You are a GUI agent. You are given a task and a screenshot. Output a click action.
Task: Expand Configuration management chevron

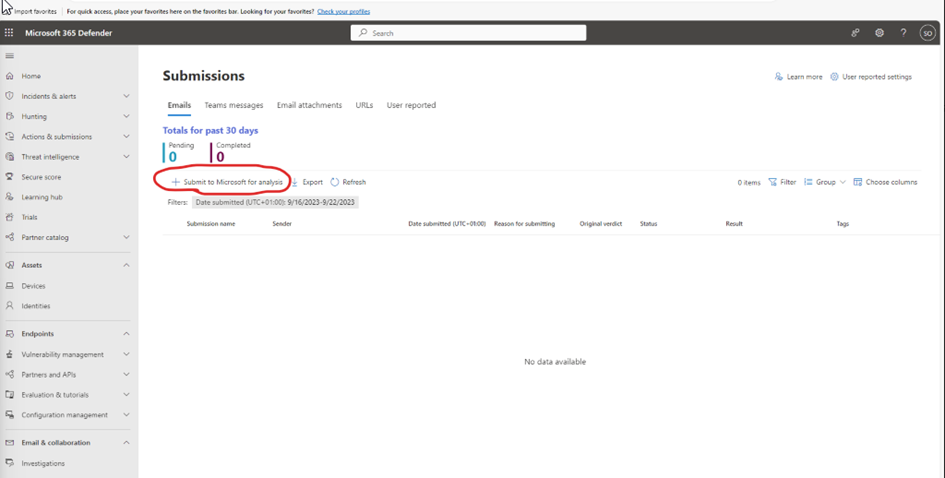tap(126, 415)
